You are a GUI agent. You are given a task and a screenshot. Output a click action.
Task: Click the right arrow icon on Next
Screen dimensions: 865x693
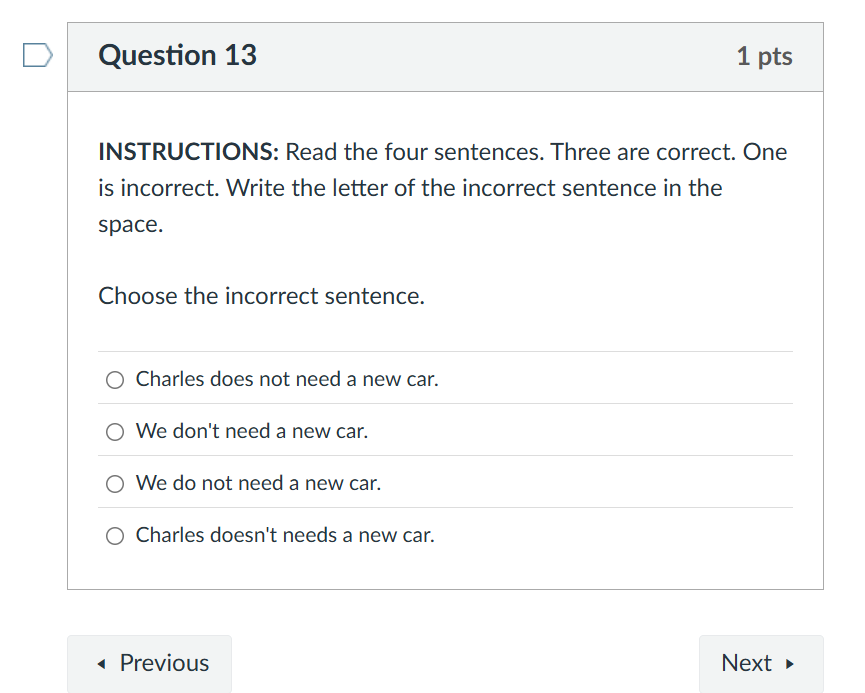[790, 664]
